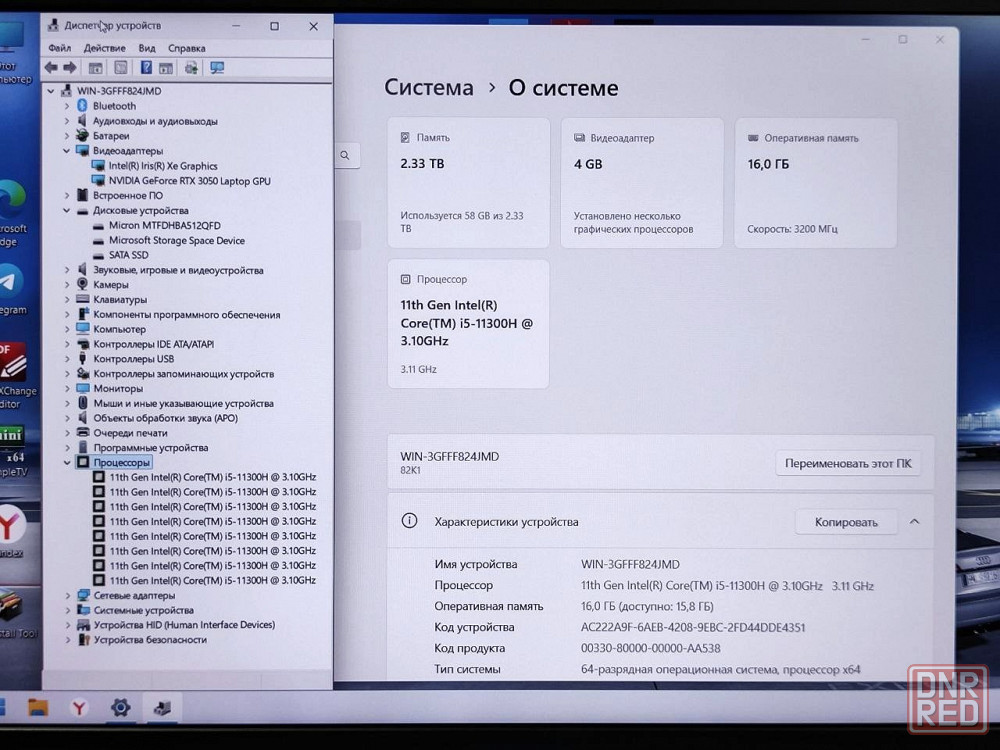Expand the Камеры node
Image resolution: width=1000 pixels, height=750 pixels.
click(x=67, y=284)
